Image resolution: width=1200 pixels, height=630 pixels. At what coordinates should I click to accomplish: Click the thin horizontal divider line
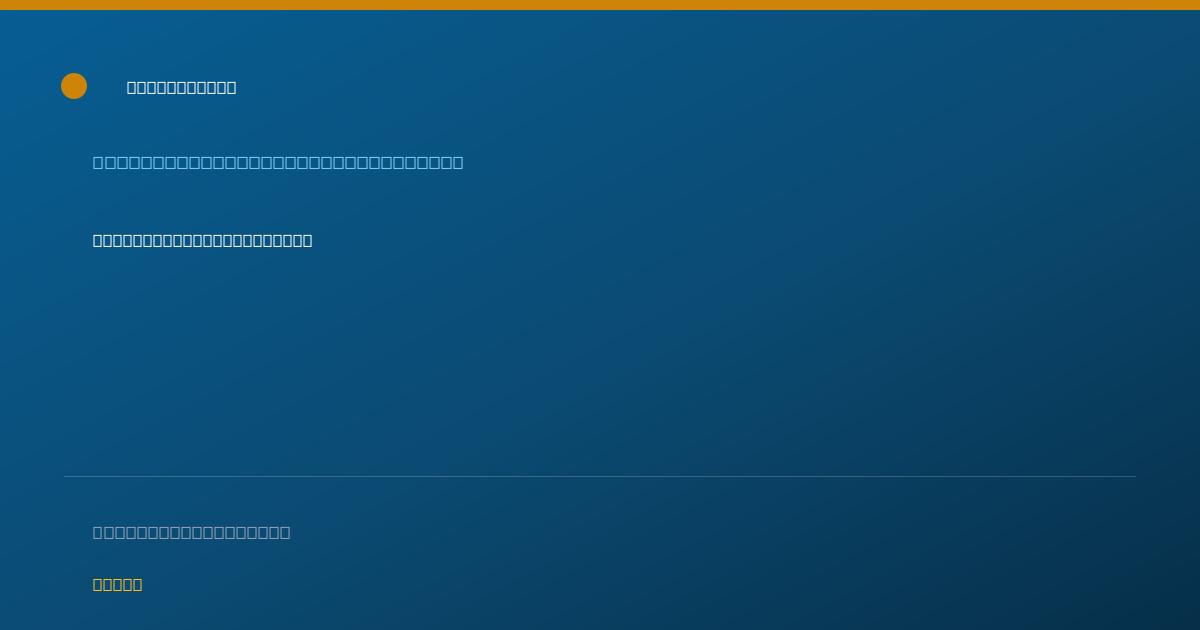(600, 476)
